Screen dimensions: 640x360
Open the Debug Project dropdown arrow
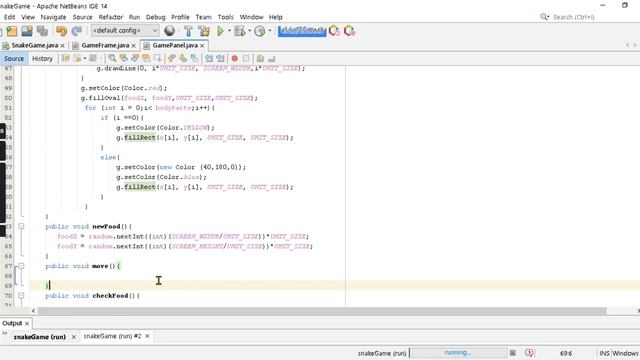coord(249,31)
